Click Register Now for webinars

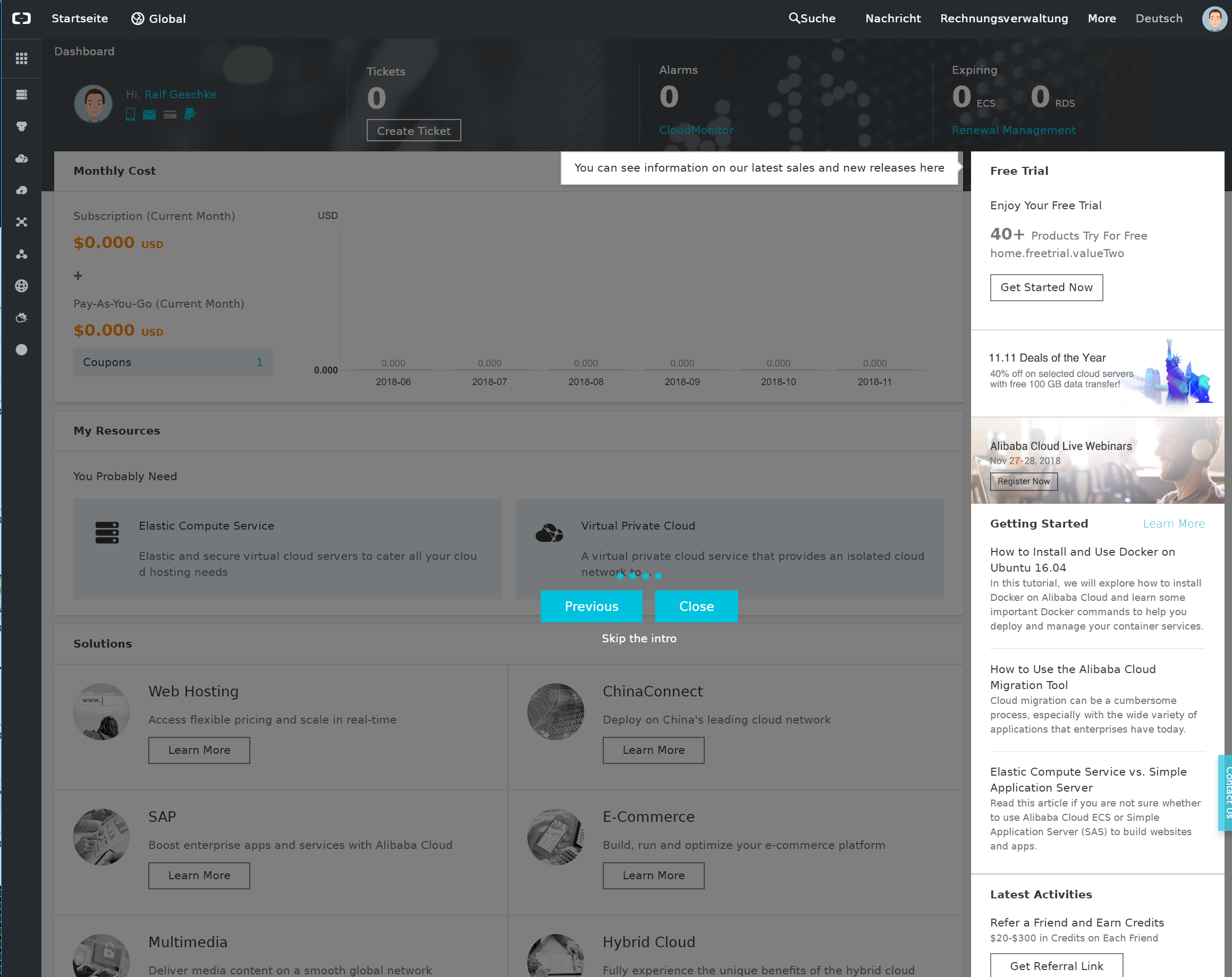1024,481
